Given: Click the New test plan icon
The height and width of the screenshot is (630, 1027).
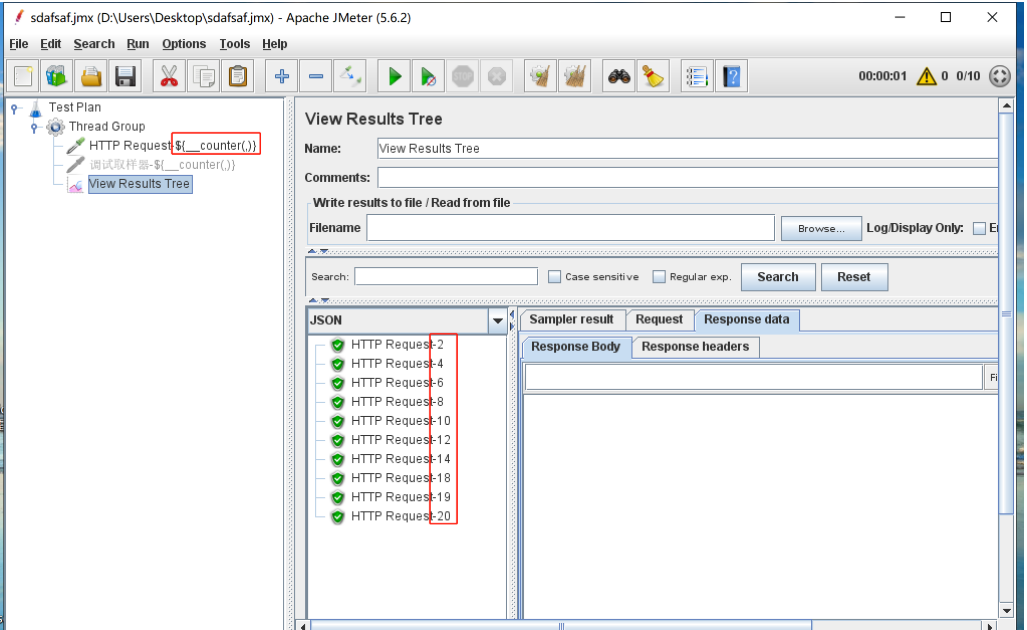Looking at the screenshot, I should pos(23,77).
